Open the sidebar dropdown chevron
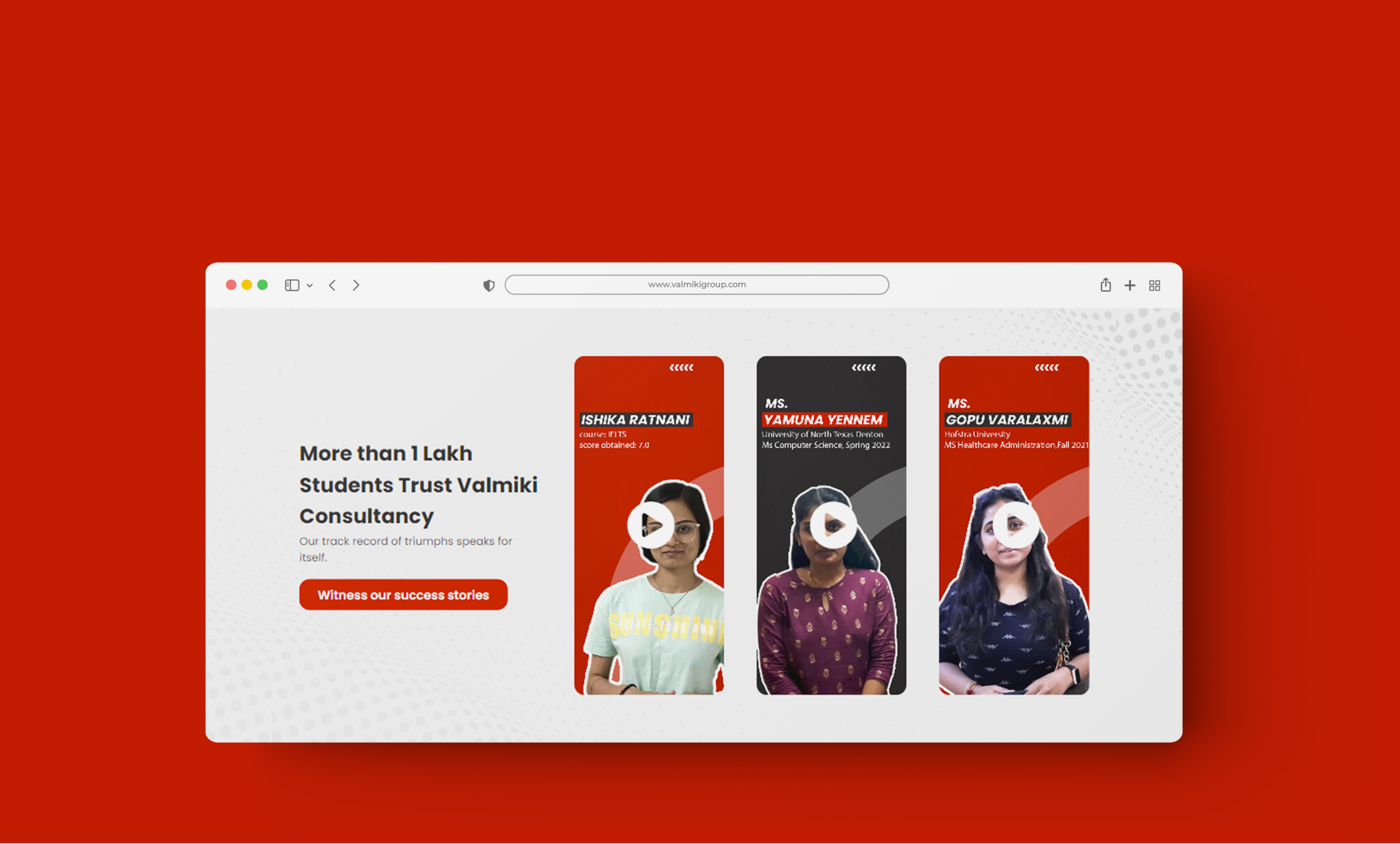 310,286
